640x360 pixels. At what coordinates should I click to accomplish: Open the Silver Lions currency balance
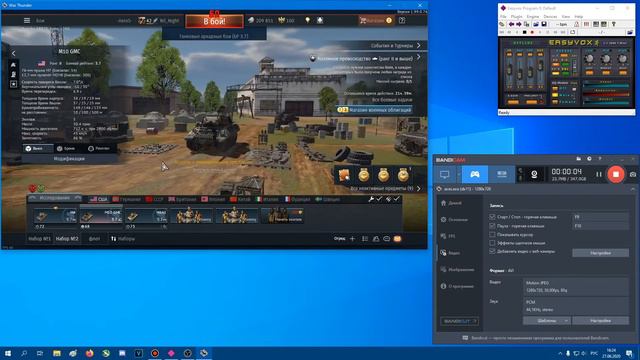pos(260,20)
